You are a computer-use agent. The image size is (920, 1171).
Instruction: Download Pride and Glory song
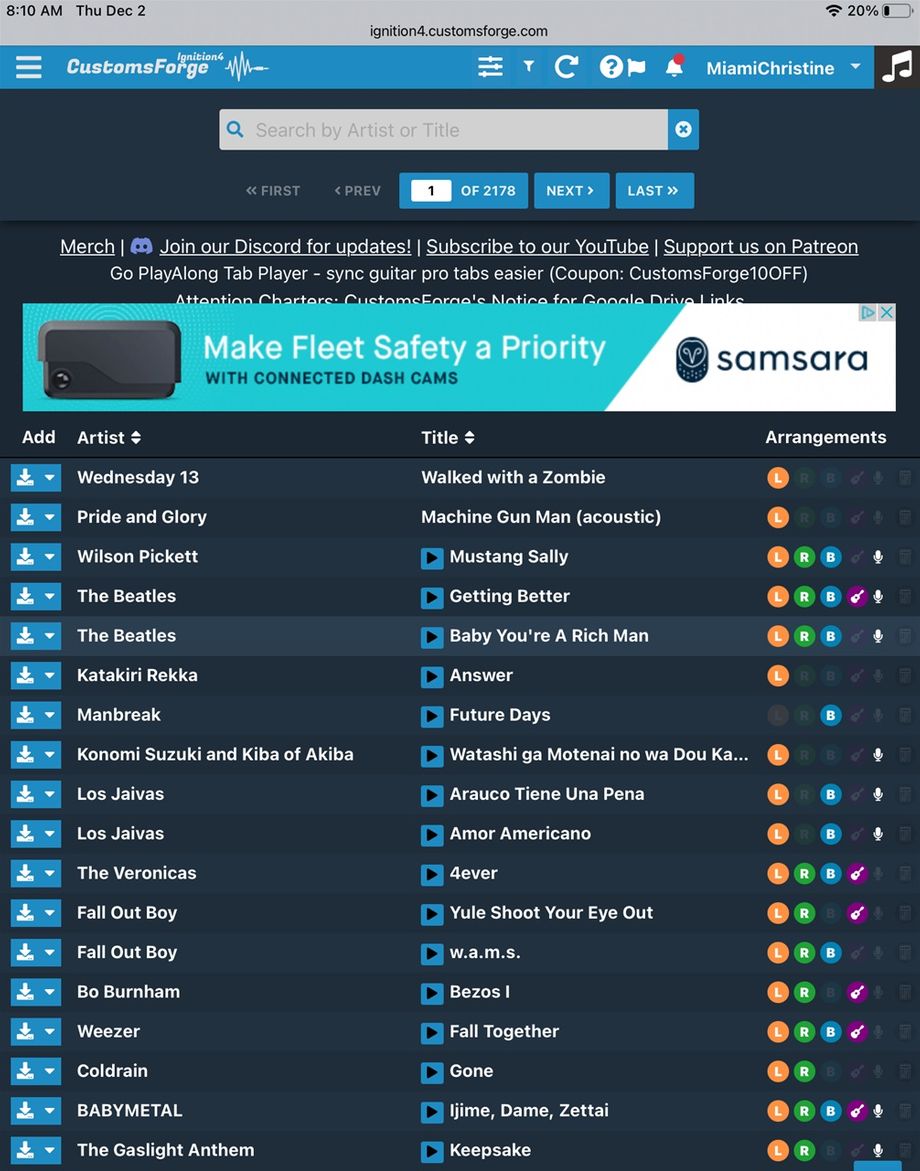coord(25,517)
